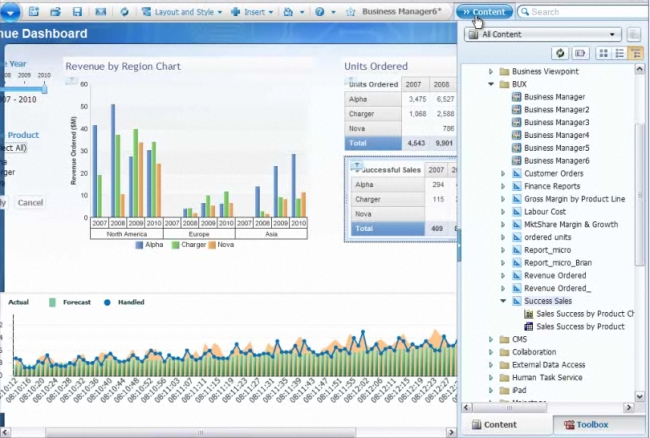The height and width of the screenshot is (438, 650).
Task: Click the Total row in Units Ordered
Action: [400, 143]
